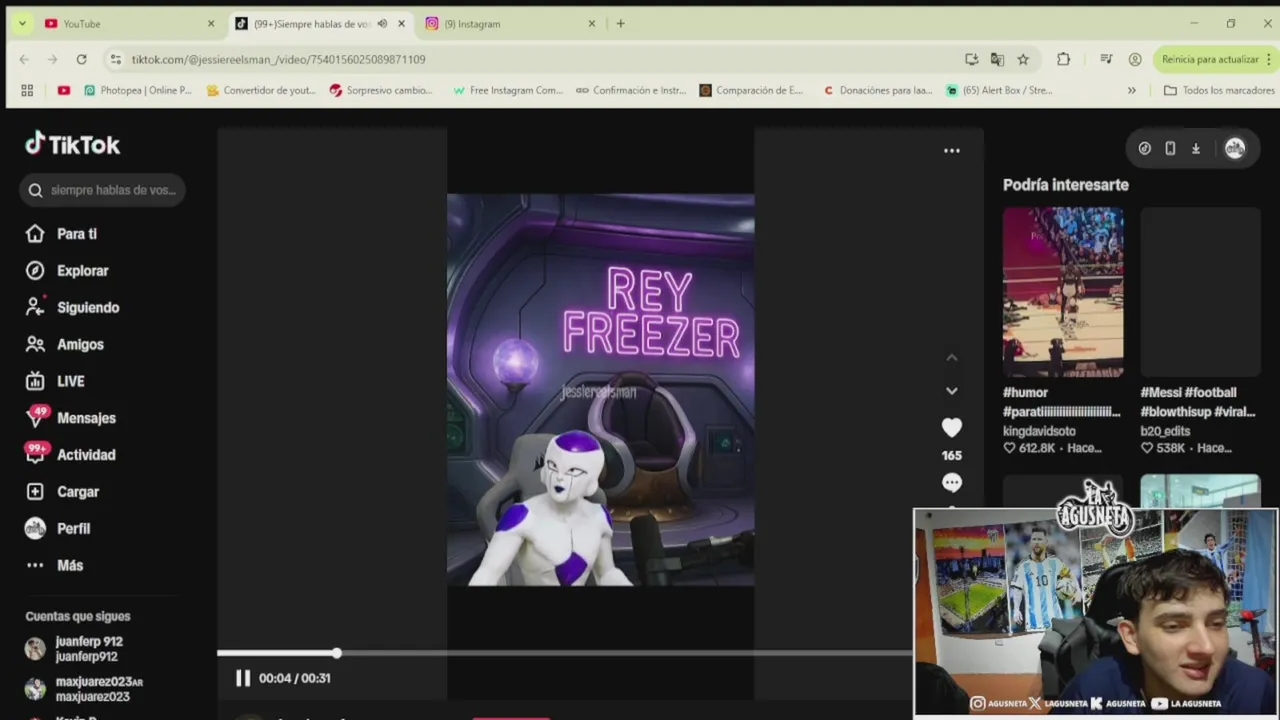This screenshot has width=1280, height=720.
Task: Open #humor recommended video thumbnail
Action: pos(1063,292)
